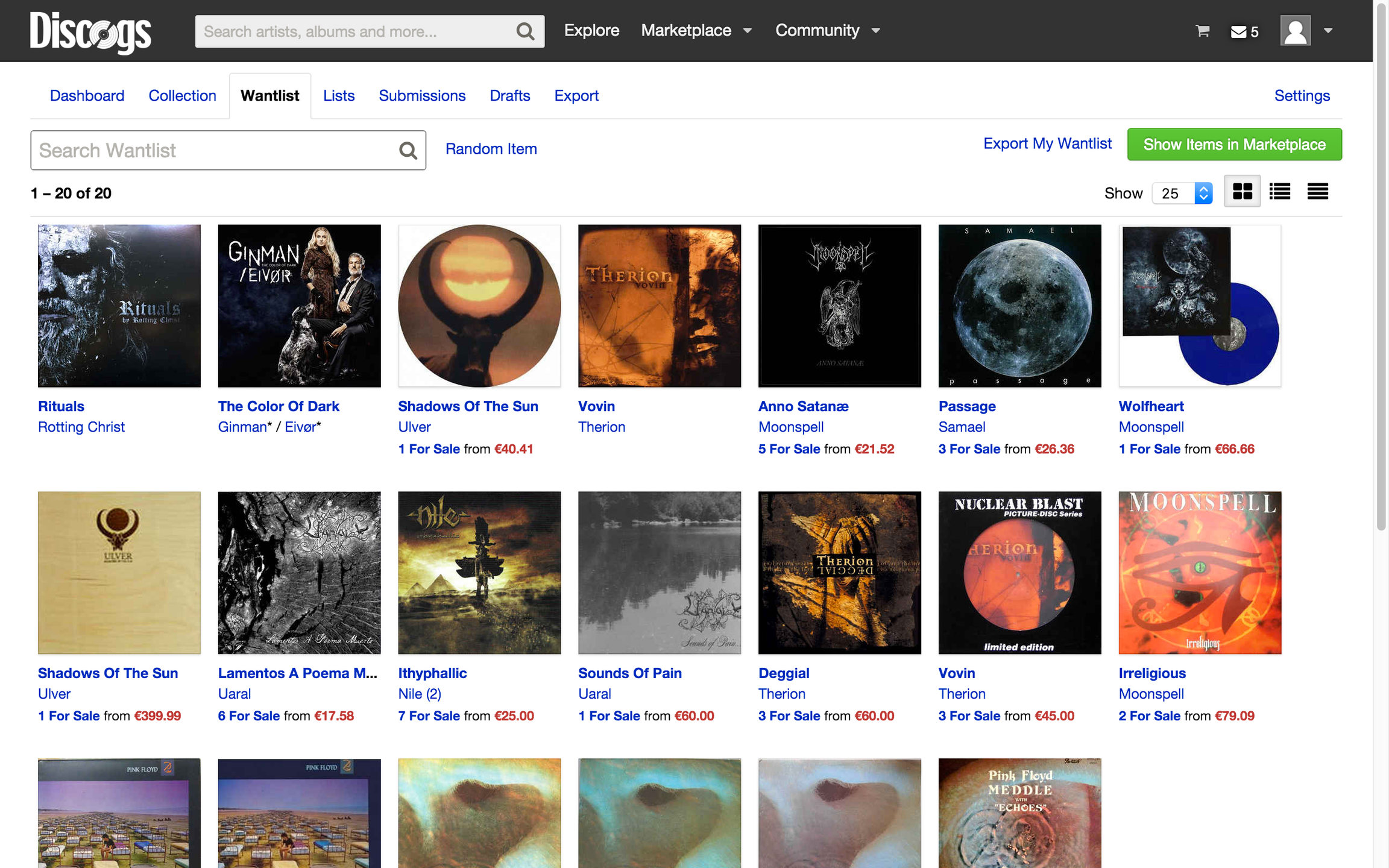
Task: Open the messages envelope icon
Action: point(1238,31)
